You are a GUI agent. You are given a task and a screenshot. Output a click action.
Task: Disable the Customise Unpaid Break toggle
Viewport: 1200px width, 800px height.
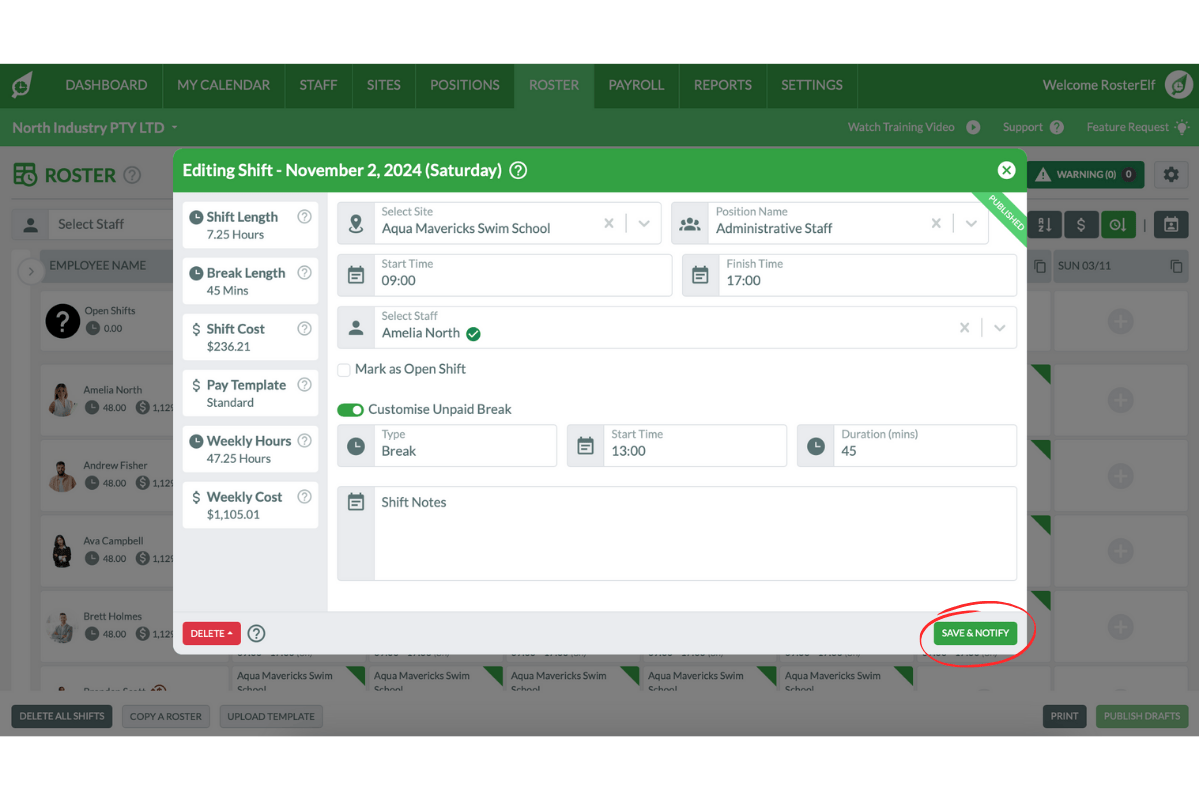(350, 409)
